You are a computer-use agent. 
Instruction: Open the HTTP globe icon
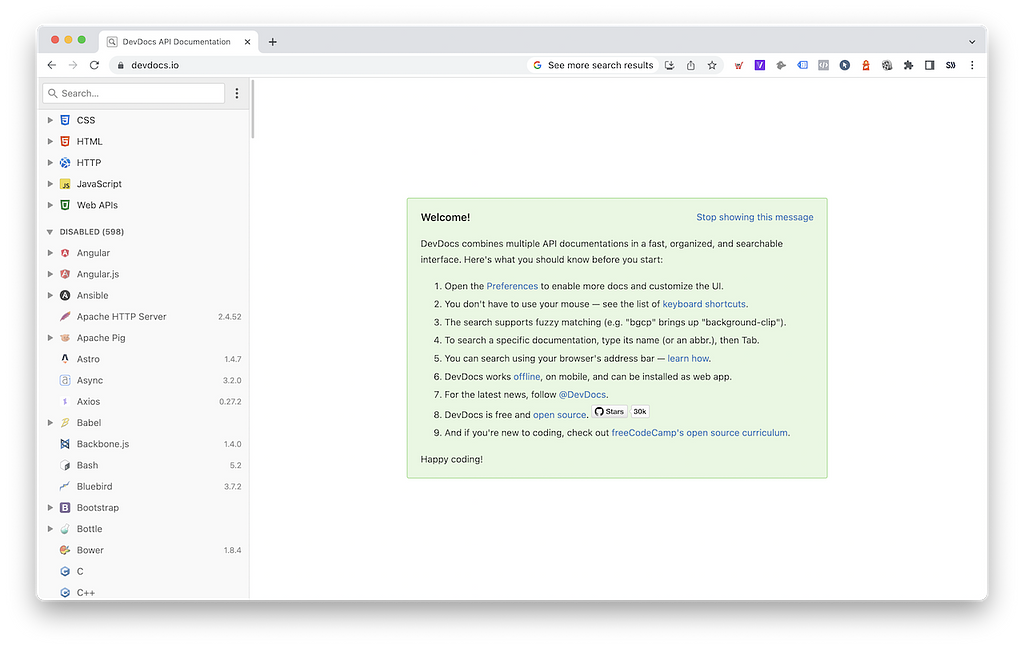[x=65, y=163]
